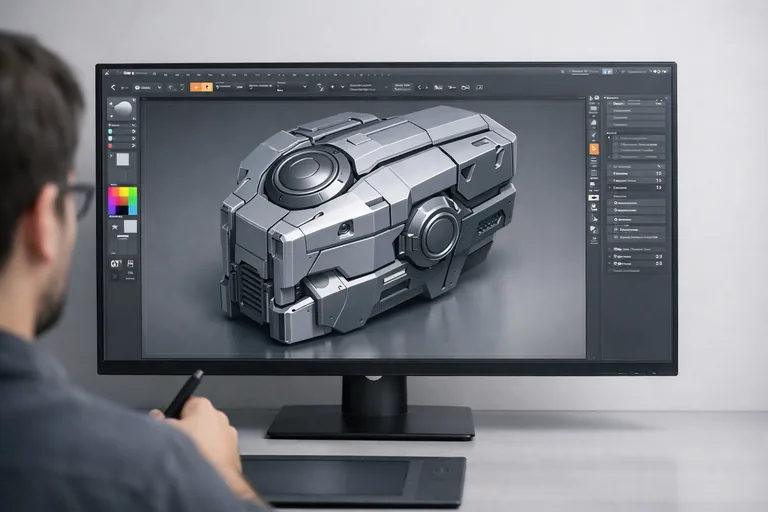The image size is (768, 512).
Task: Click the labeled button in the toolbar center
Action: (403, 87)
